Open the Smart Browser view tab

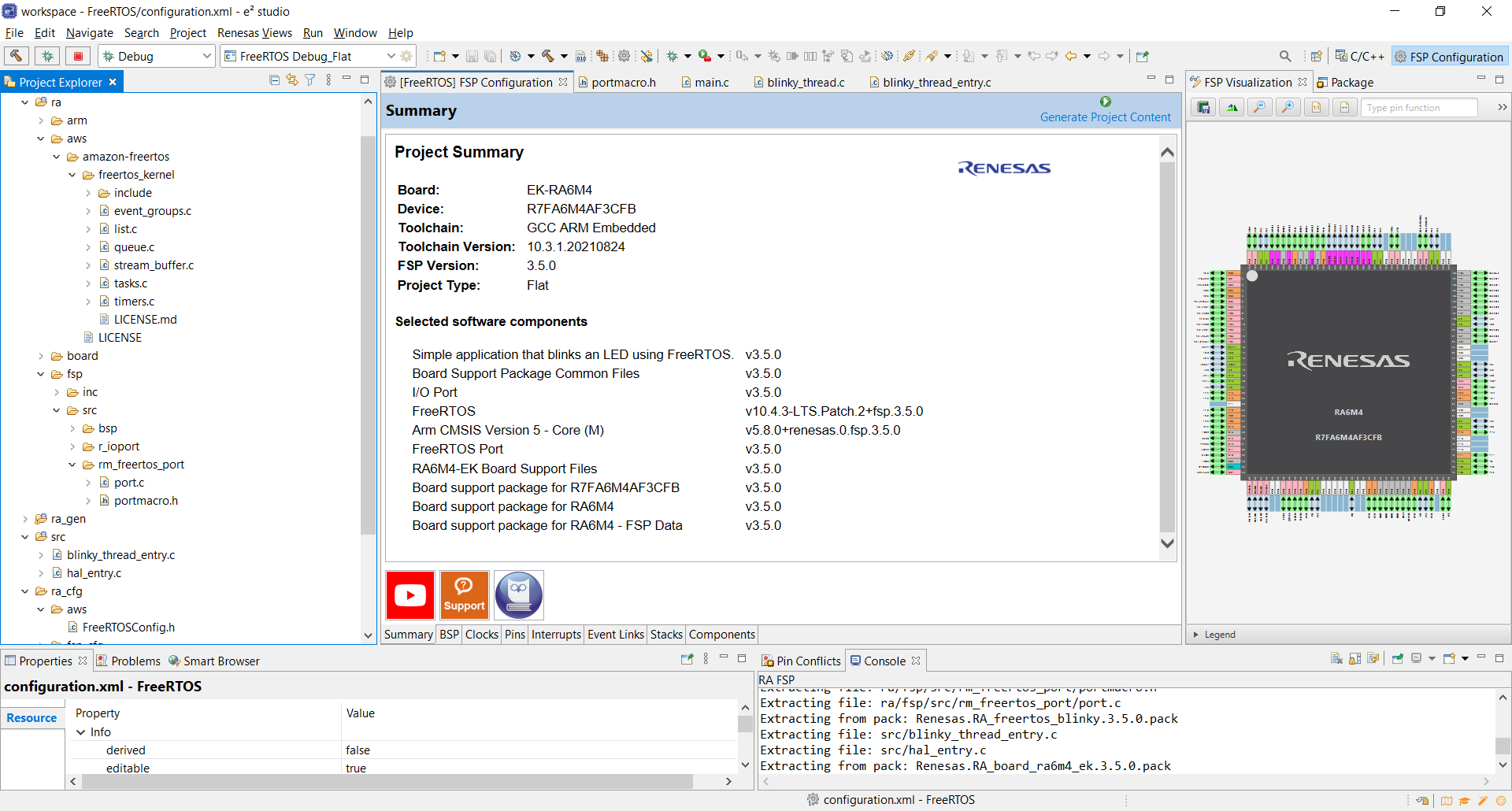point(213,661)
